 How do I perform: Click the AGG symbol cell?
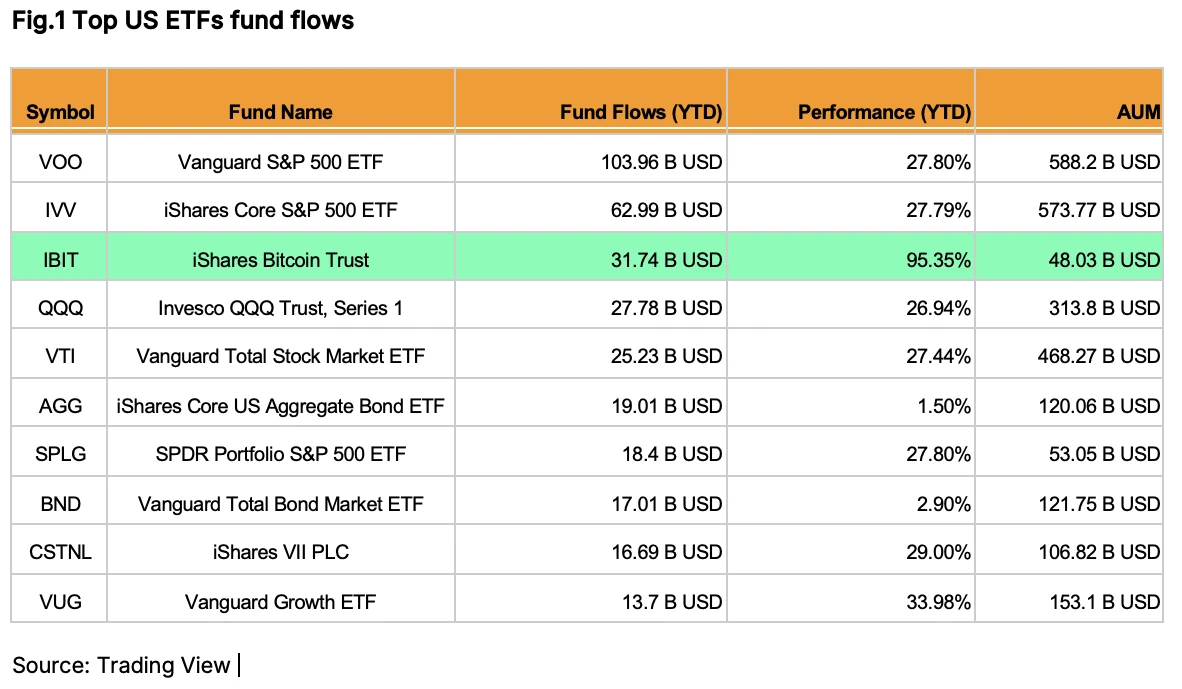60,406
